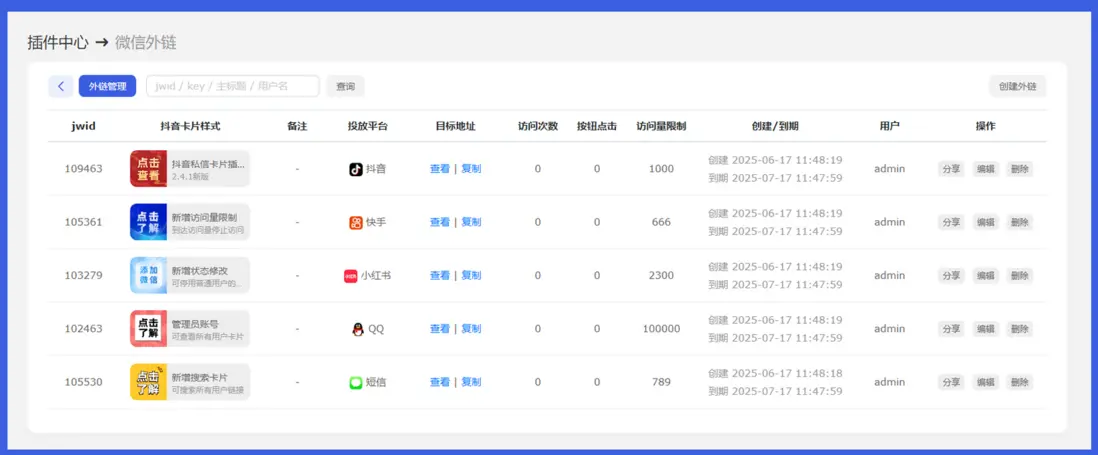Click the 创建/到期 column header

[775, 127]
